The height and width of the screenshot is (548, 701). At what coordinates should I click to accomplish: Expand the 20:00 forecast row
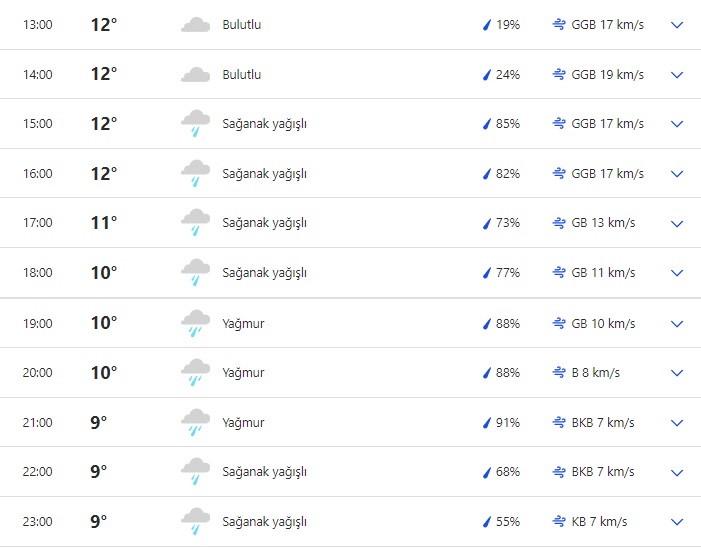[x=677, y=373]
